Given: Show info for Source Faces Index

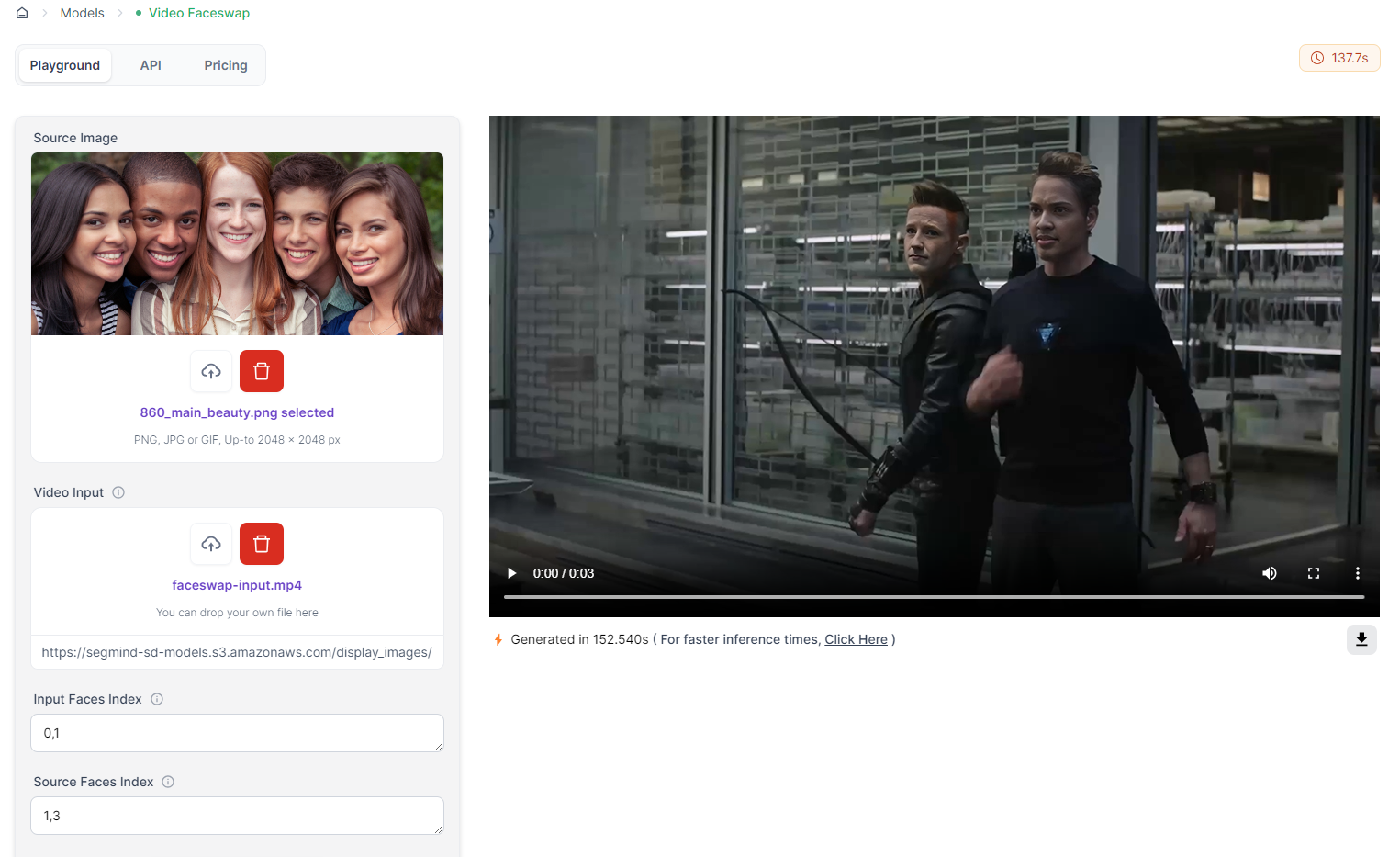Looking at the screenshot, I should 168,782.
